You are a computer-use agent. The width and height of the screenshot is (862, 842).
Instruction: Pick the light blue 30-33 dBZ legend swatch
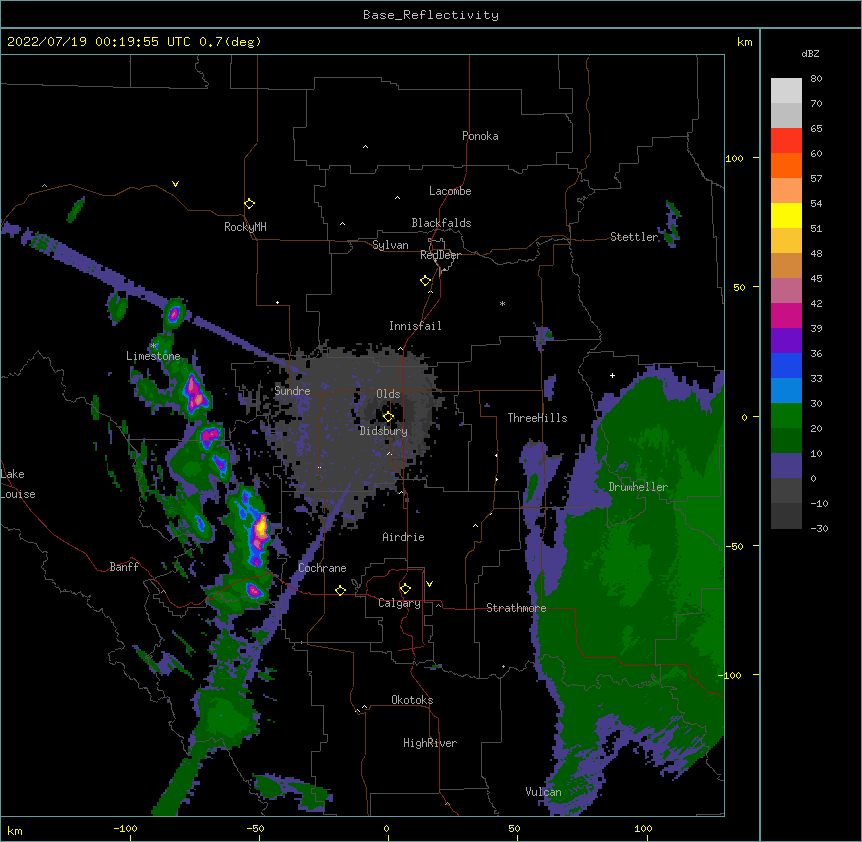[x=786, y=390]
